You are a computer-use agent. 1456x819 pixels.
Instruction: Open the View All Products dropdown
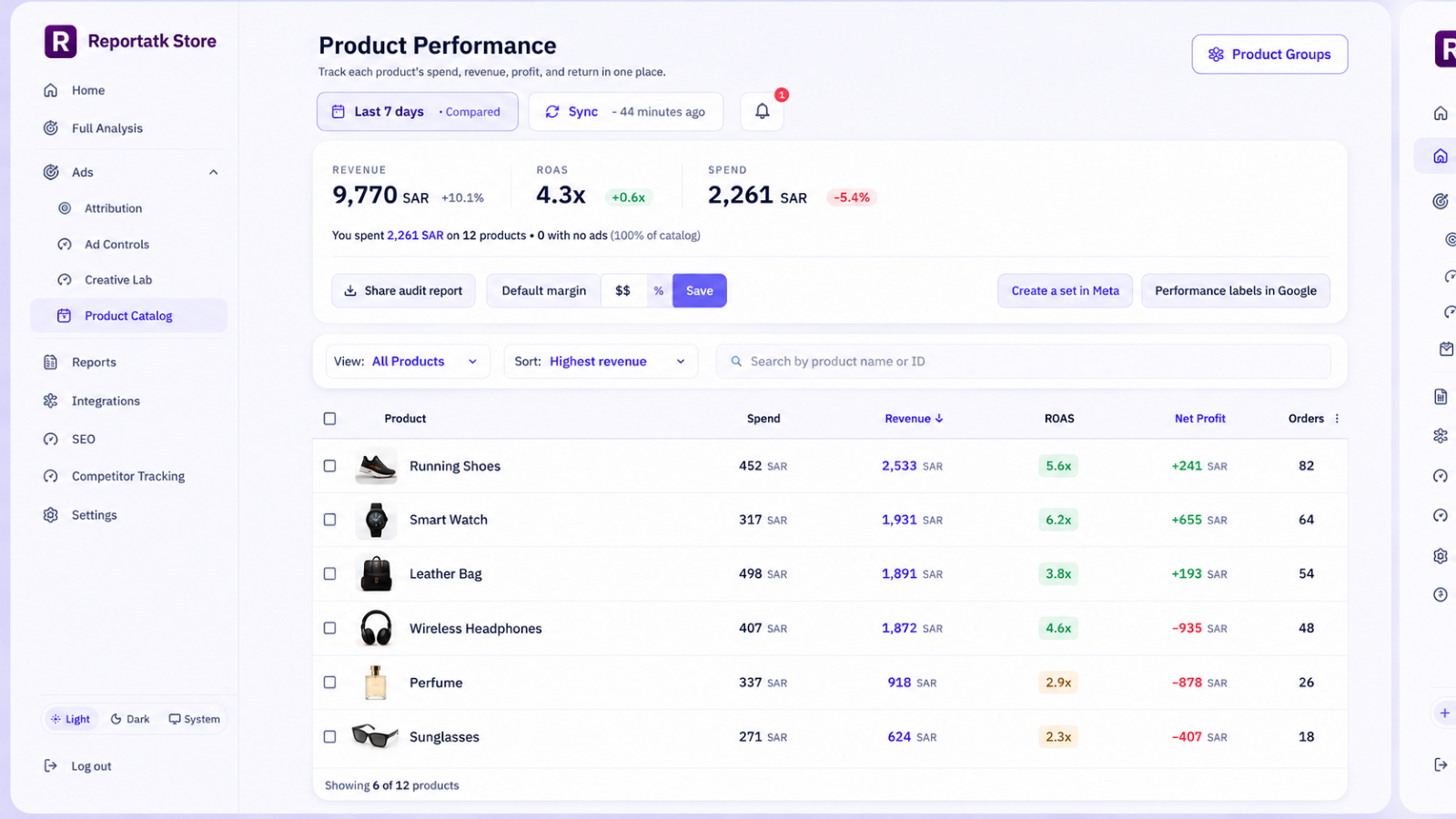pos(408,361)
